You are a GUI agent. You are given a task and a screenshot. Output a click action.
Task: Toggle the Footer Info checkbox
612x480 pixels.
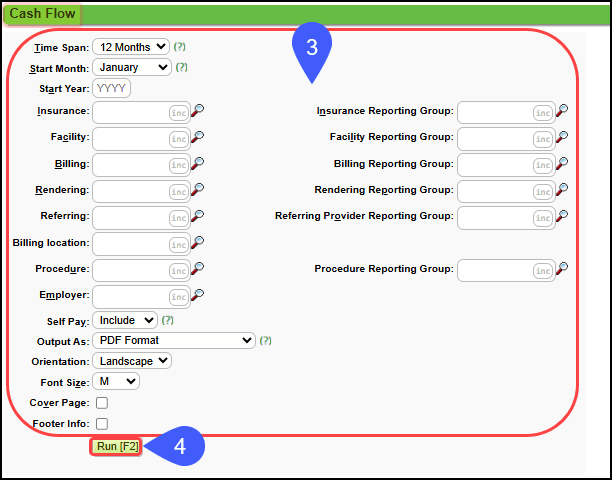tap(102, 424)
